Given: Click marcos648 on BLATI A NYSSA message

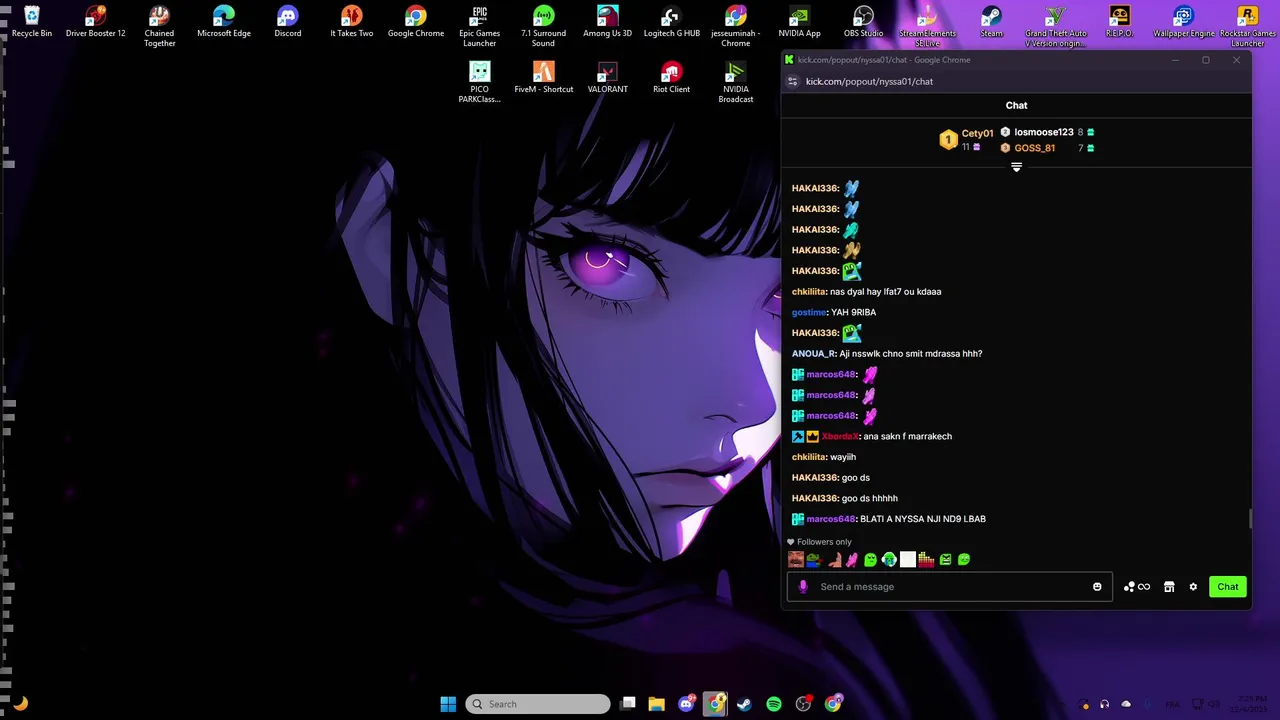Looking at the screenshot, I should [830, 519].
